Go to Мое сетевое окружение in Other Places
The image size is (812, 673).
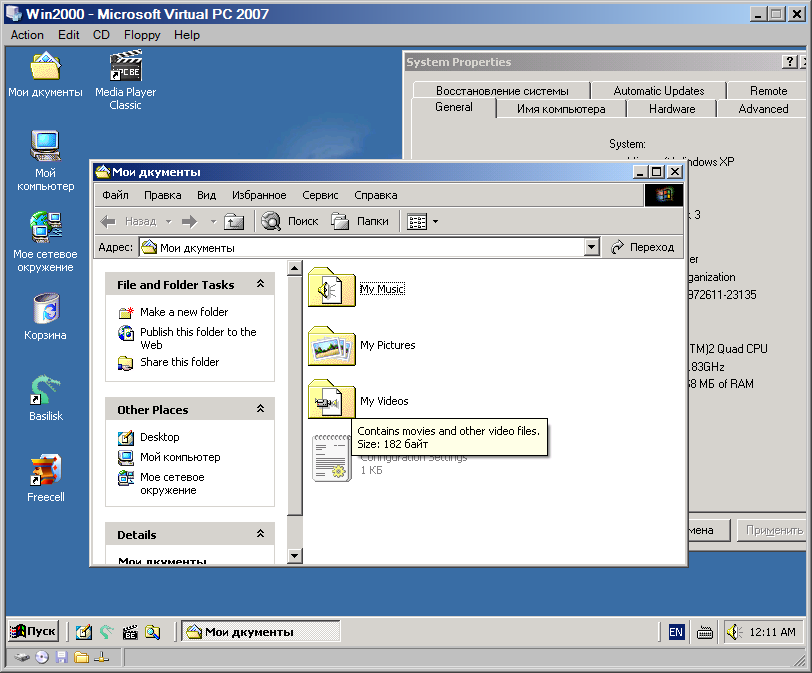(x=162, y=484)
